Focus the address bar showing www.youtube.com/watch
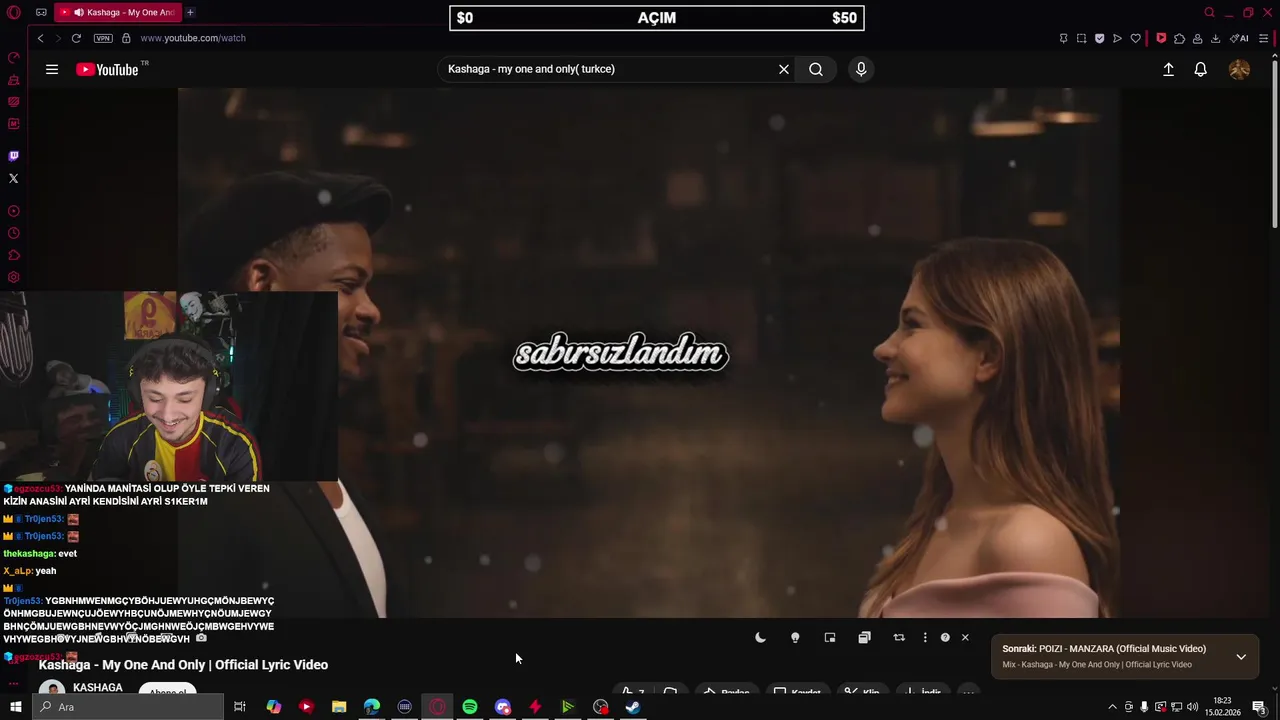 point(193,38)
